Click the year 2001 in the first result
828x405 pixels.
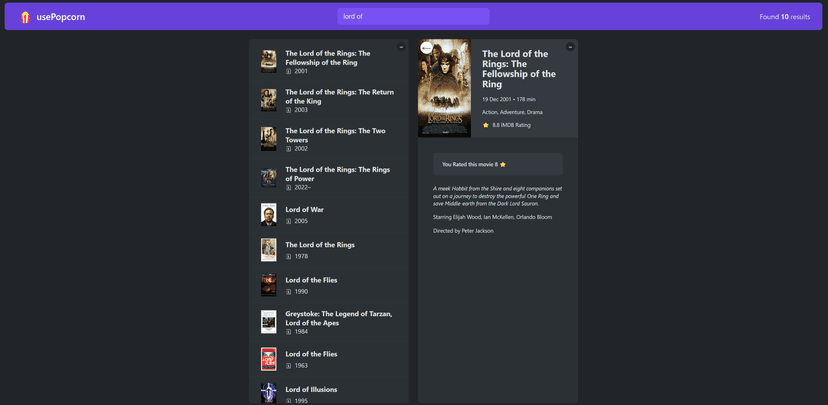[x=301, y=71]
